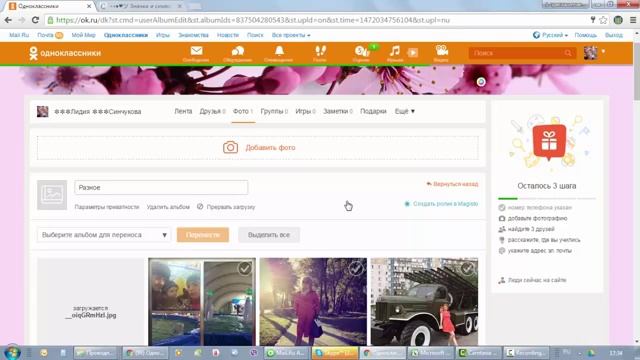
Task: Open arrow dropdown next to profile avatar
Action: pyautogui.click(x=603, y=51)
